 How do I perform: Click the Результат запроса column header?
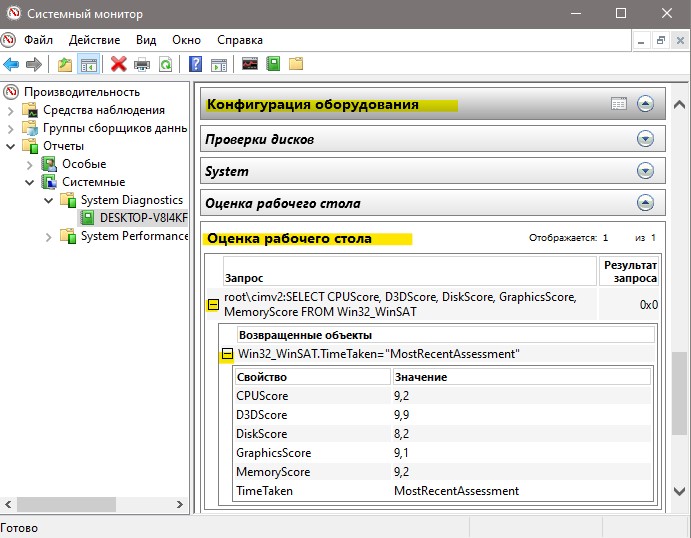point(629,271)
